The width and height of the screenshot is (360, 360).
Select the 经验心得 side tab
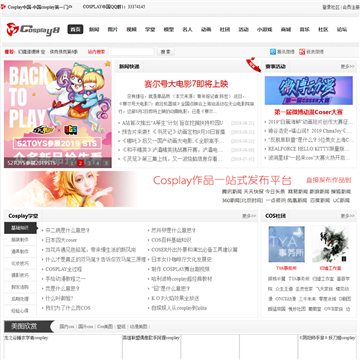(x=20, y=311)
